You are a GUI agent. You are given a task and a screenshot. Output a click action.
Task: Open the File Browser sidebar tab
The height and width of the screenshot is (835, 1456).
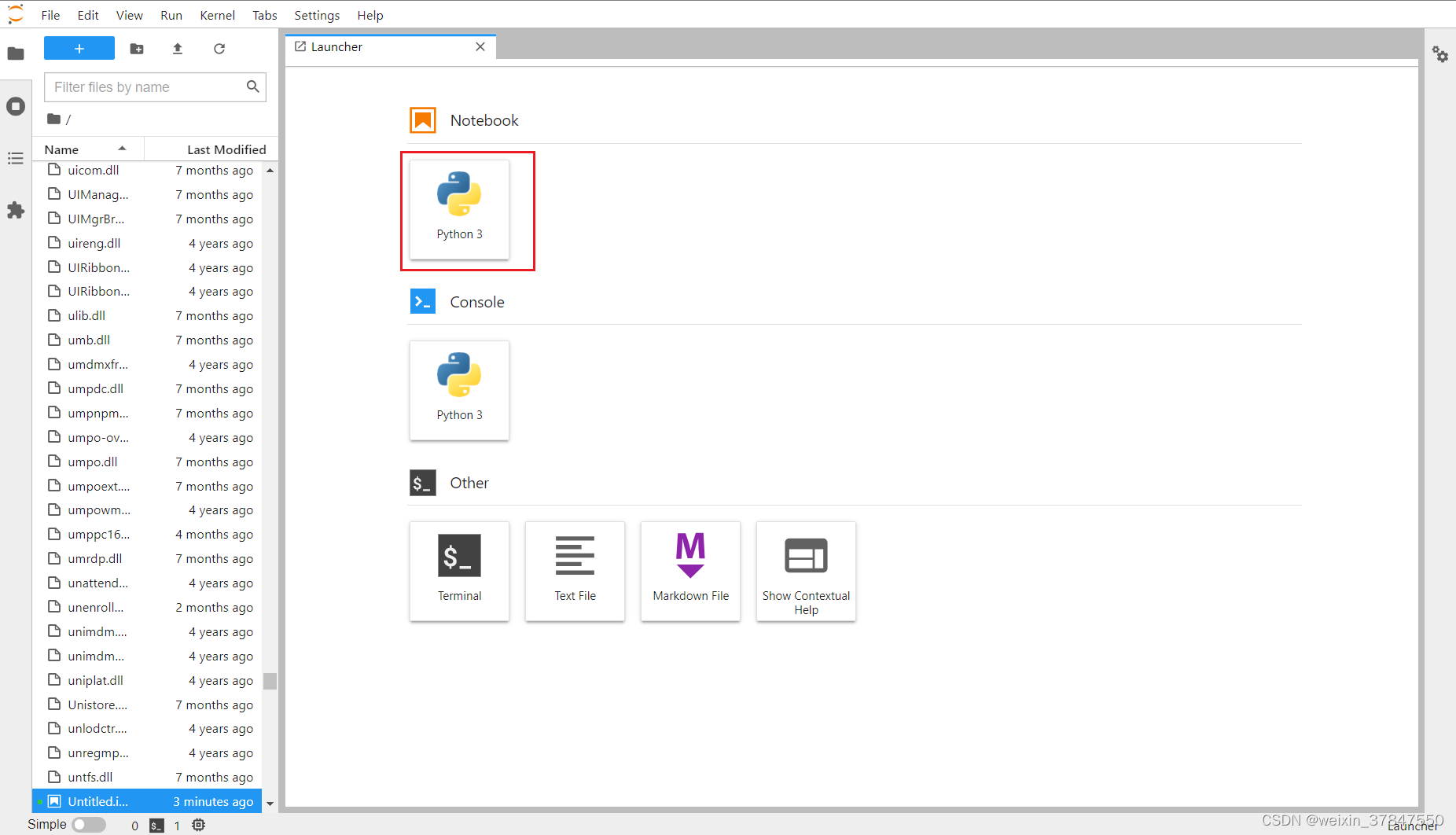tap(16, 53)
